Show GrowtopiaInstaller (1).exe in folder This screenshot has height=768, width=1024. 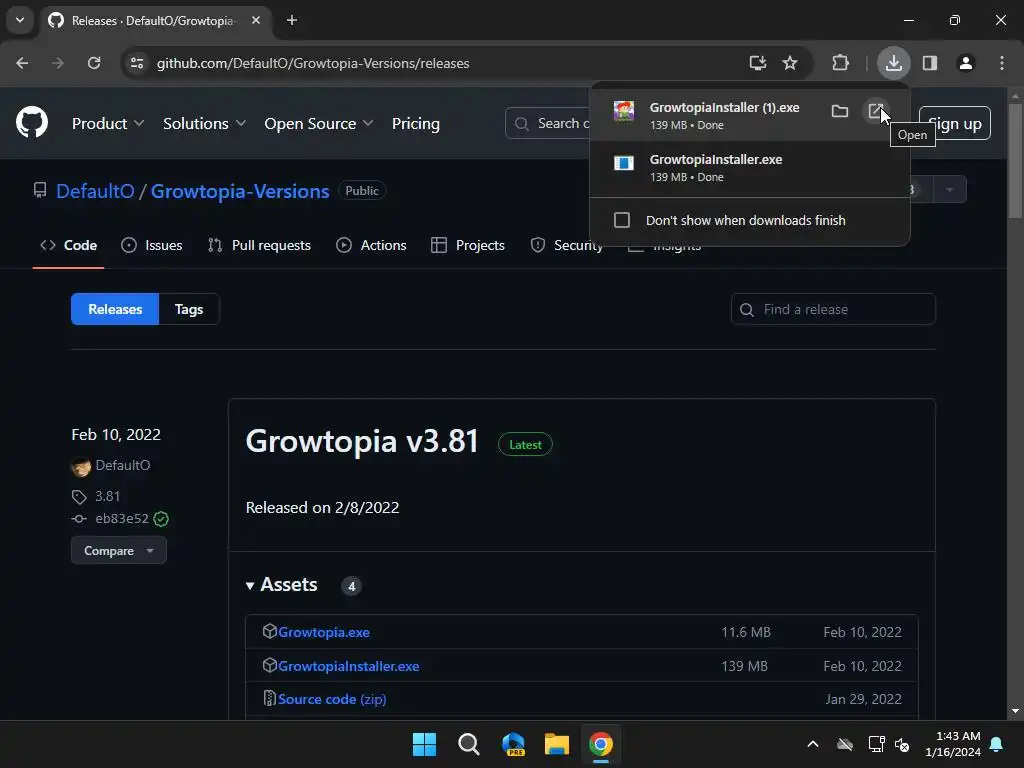(840, 111)
